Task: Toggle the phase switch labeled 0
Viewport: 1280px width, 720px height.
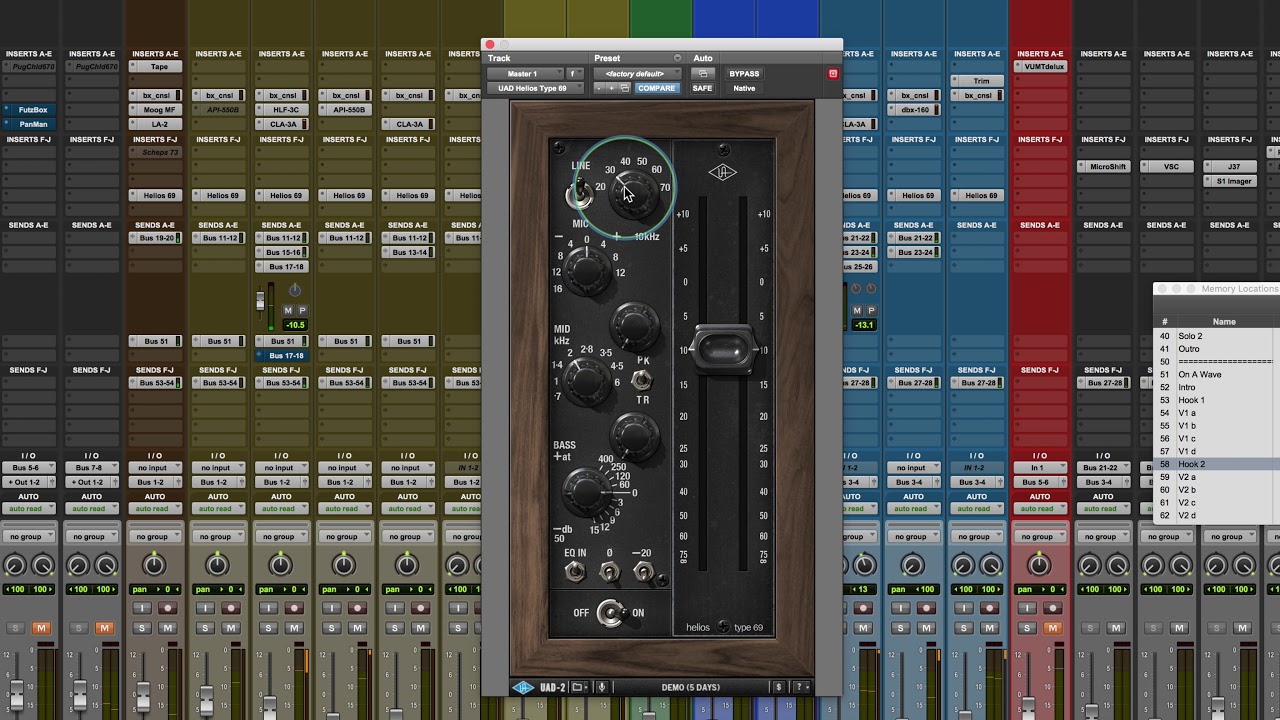Action: 609,572
